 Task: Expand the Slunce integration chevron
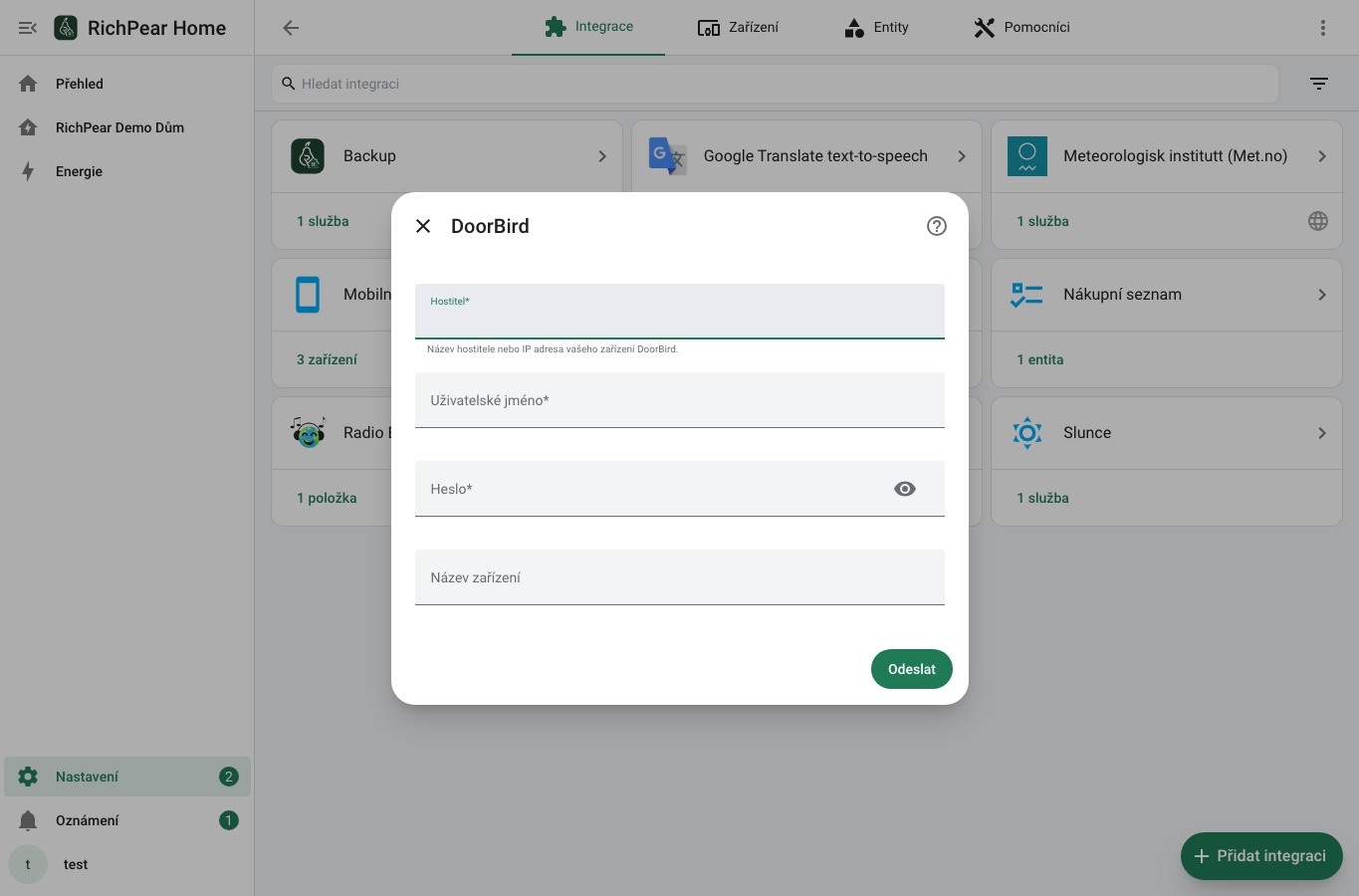[1322, 433]
